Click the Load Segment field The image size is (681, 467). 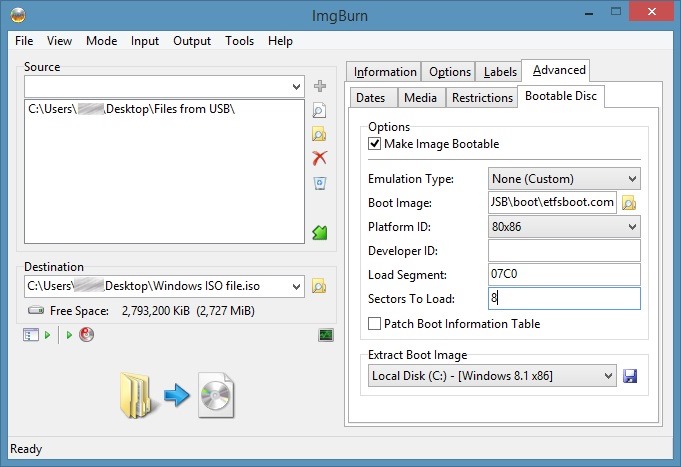[x=564, y=275]
